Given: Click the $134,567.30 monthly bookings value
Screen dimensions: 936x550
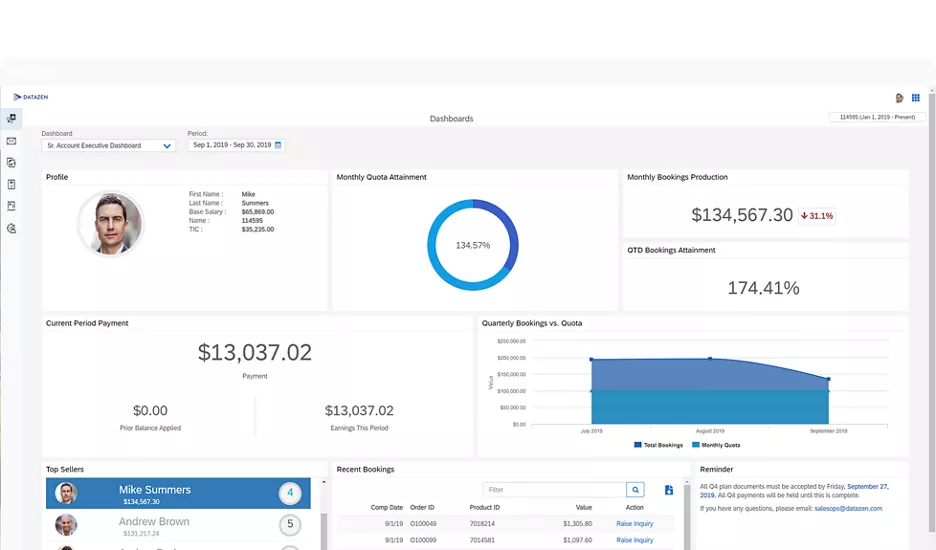Looking at the screenshot, I should [x=742, y=215].
